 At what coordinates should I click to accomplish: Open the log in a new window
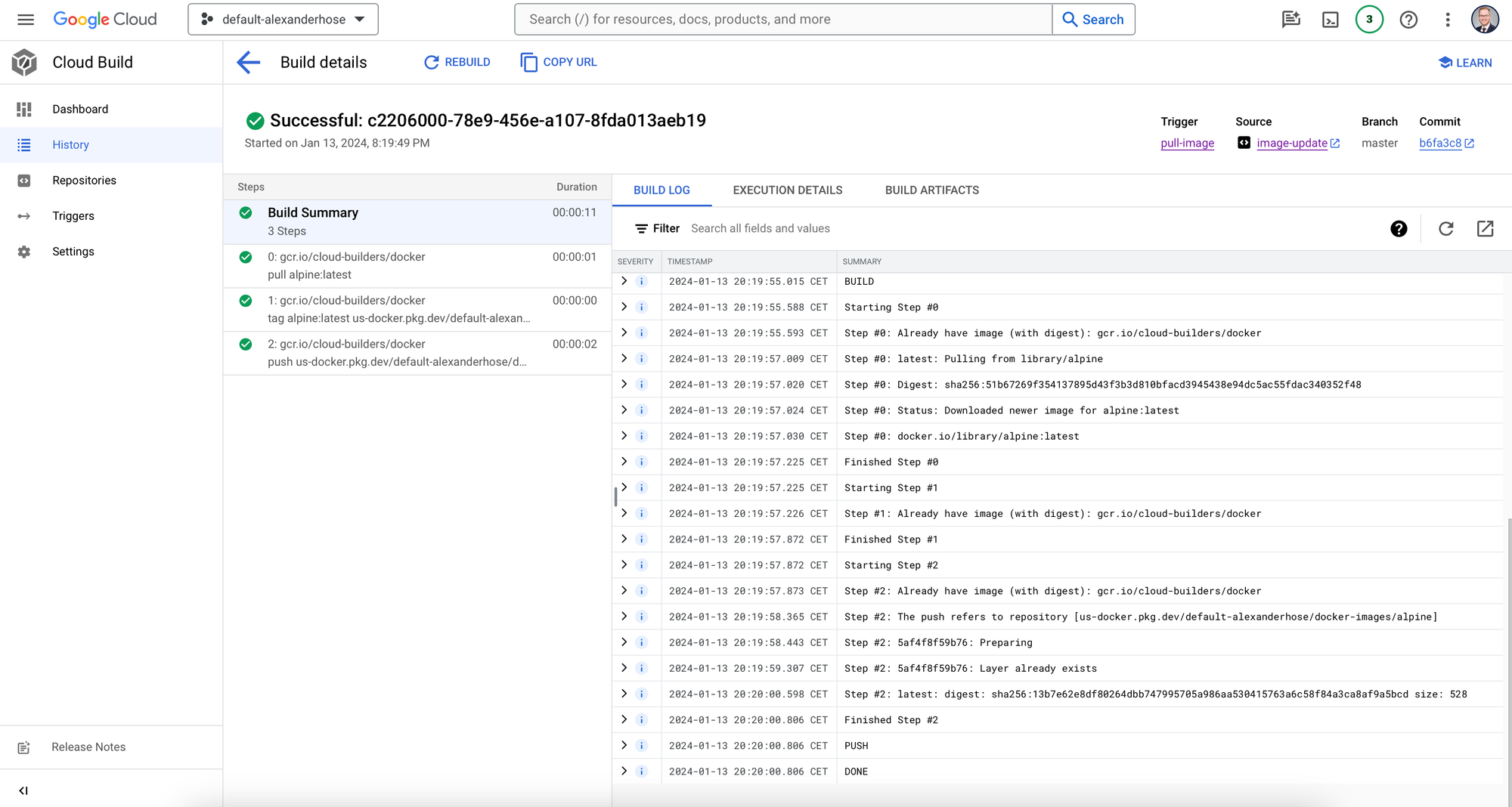point(1485,229)
